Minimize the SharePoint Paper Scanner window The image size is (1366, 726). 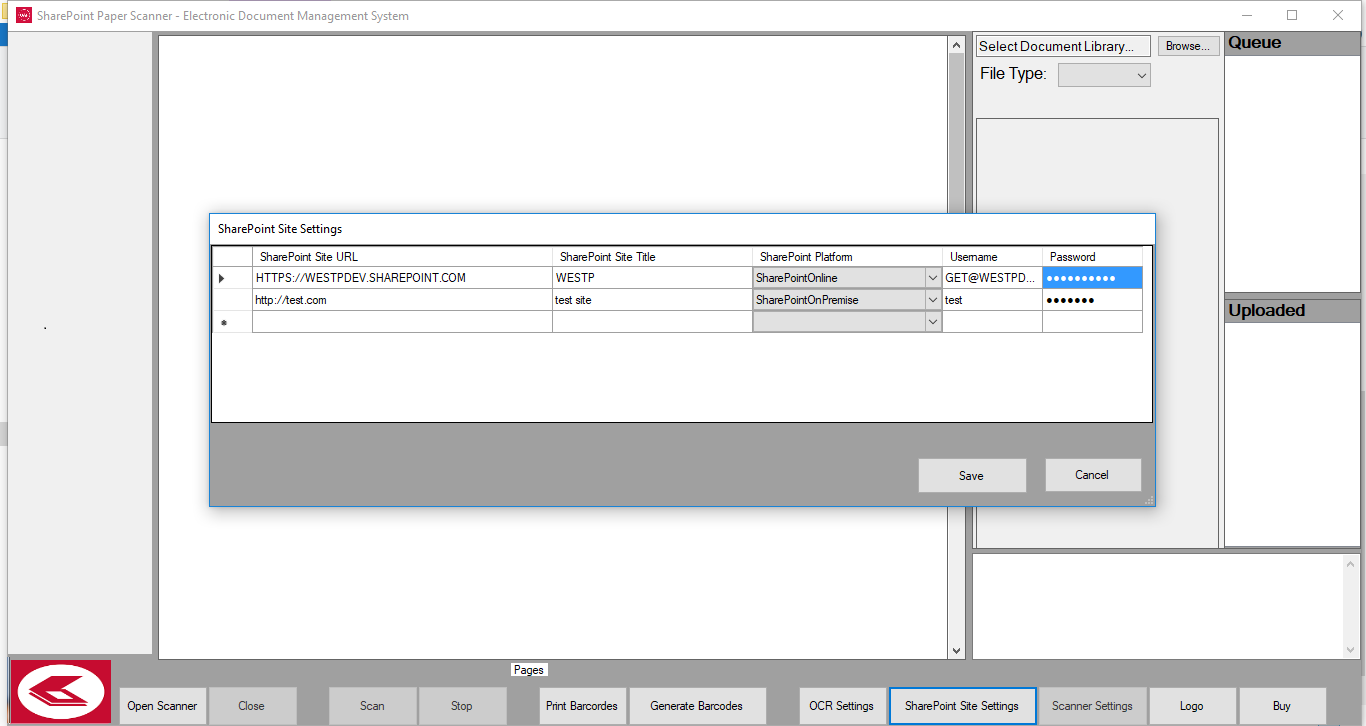pyautogui.click(x=1246, y=15)
